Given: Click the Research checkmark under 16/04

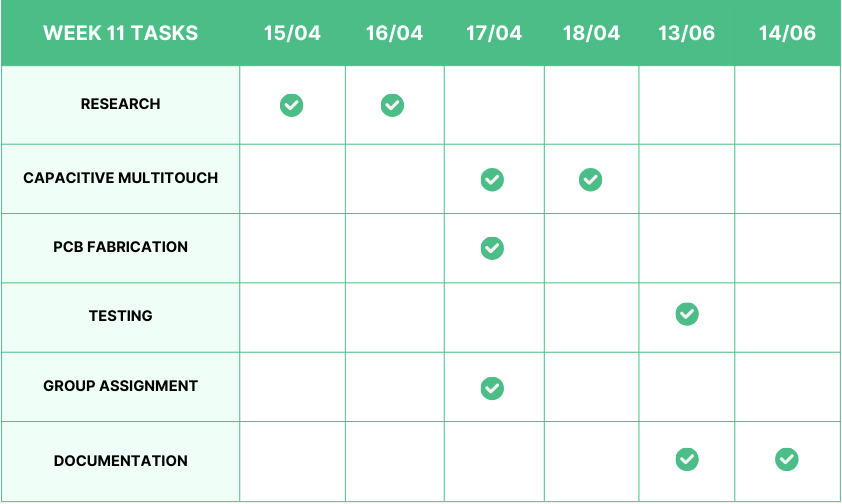Looking at the screenshot, I should [x=392, y=105].
